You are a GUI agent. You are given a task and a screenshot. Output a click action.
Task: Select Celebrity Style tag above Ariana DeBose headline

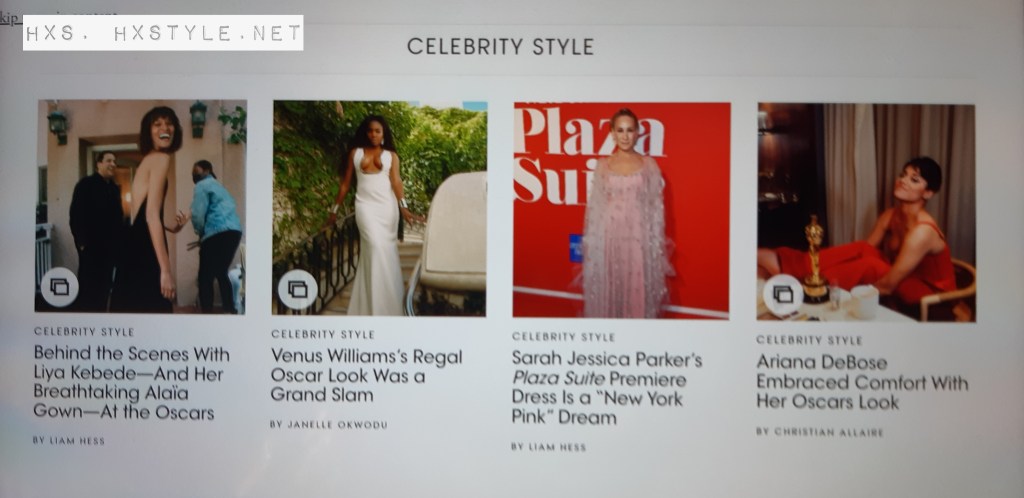[x=809, y=340]
